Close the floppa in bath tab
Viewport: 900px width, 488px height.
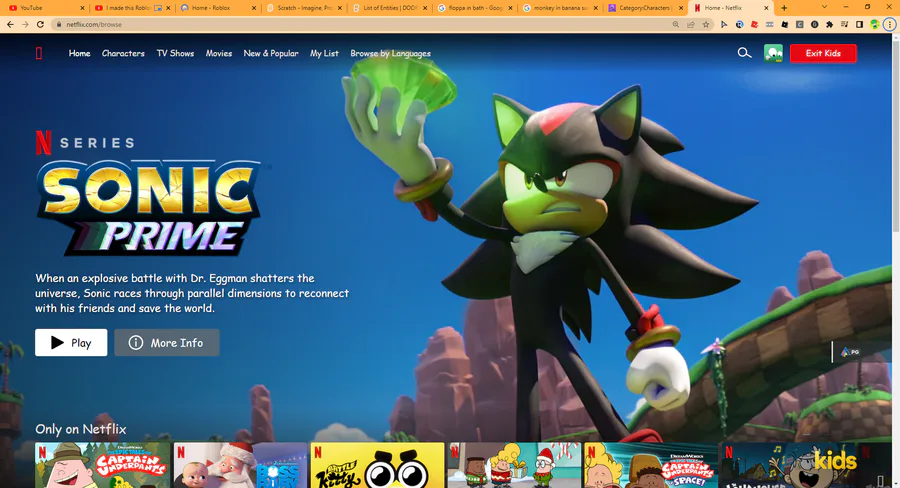(x=510, y=8)
